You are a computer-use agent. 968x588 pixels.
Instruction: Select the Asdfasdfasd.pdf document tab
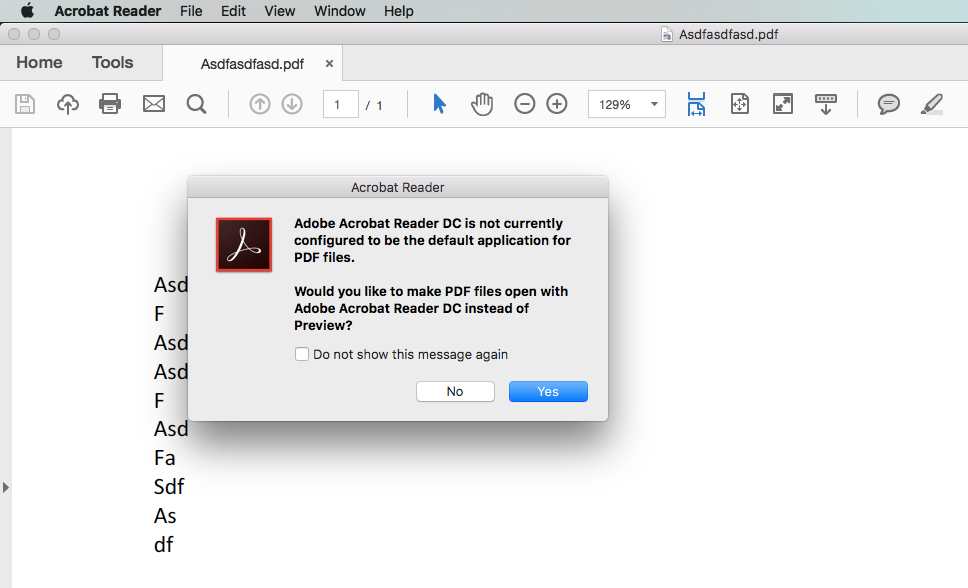click(x=252, y=64)
